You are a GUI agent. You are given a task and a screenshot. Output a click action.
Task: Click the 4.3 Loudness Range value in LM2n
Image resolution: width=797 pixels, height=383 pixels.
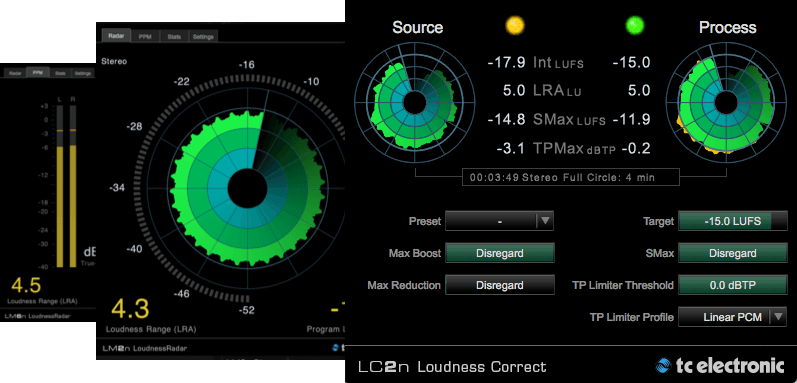pos(130,309)
